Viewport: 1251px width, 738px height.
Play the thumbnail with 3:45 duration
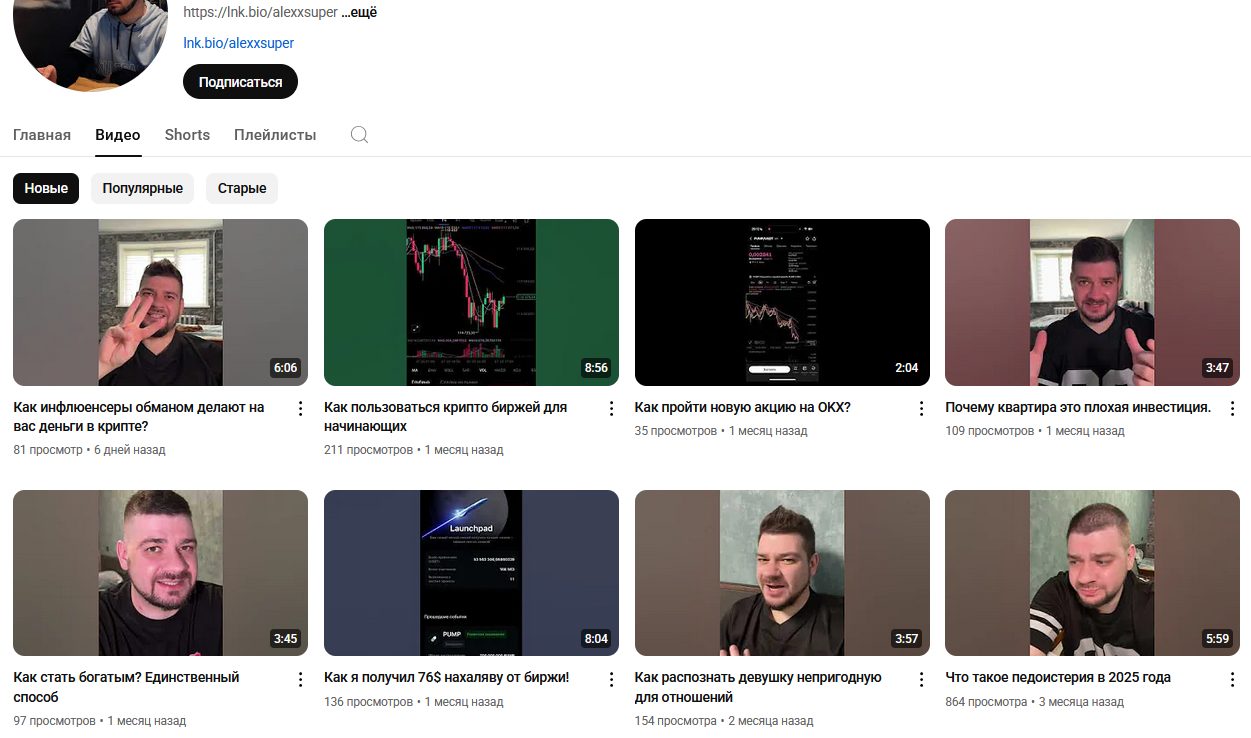(x=160, y=573)
